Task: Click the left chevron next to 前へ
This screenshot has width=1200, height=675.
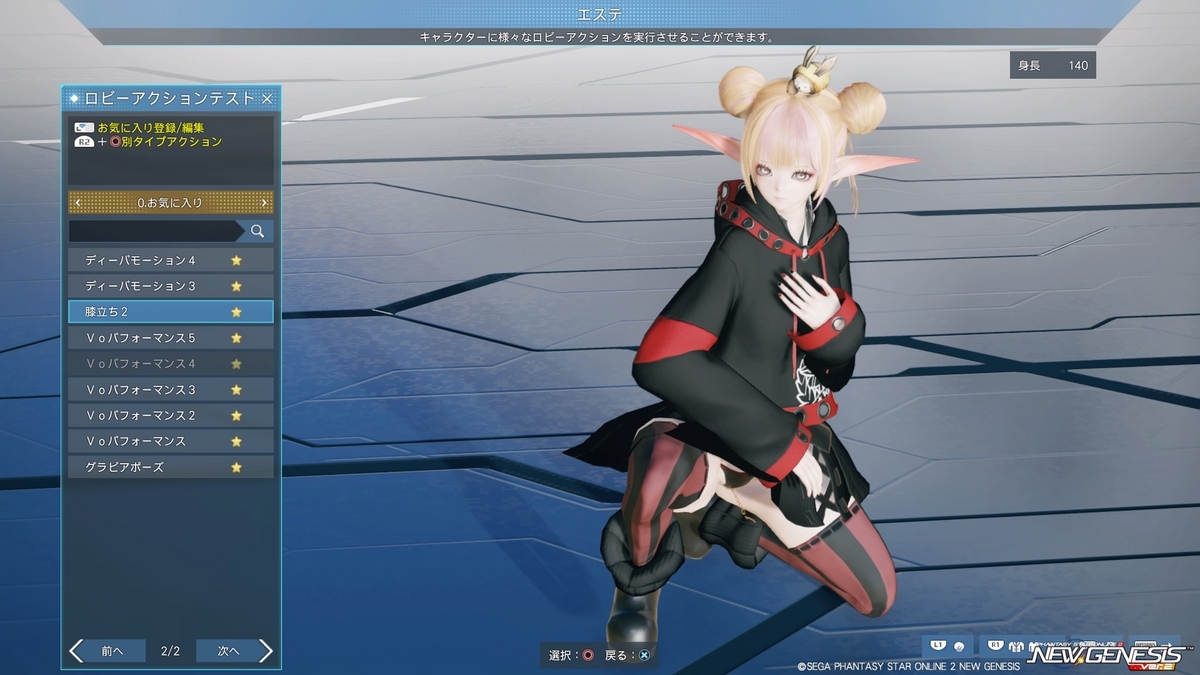Action: (76, 651)
